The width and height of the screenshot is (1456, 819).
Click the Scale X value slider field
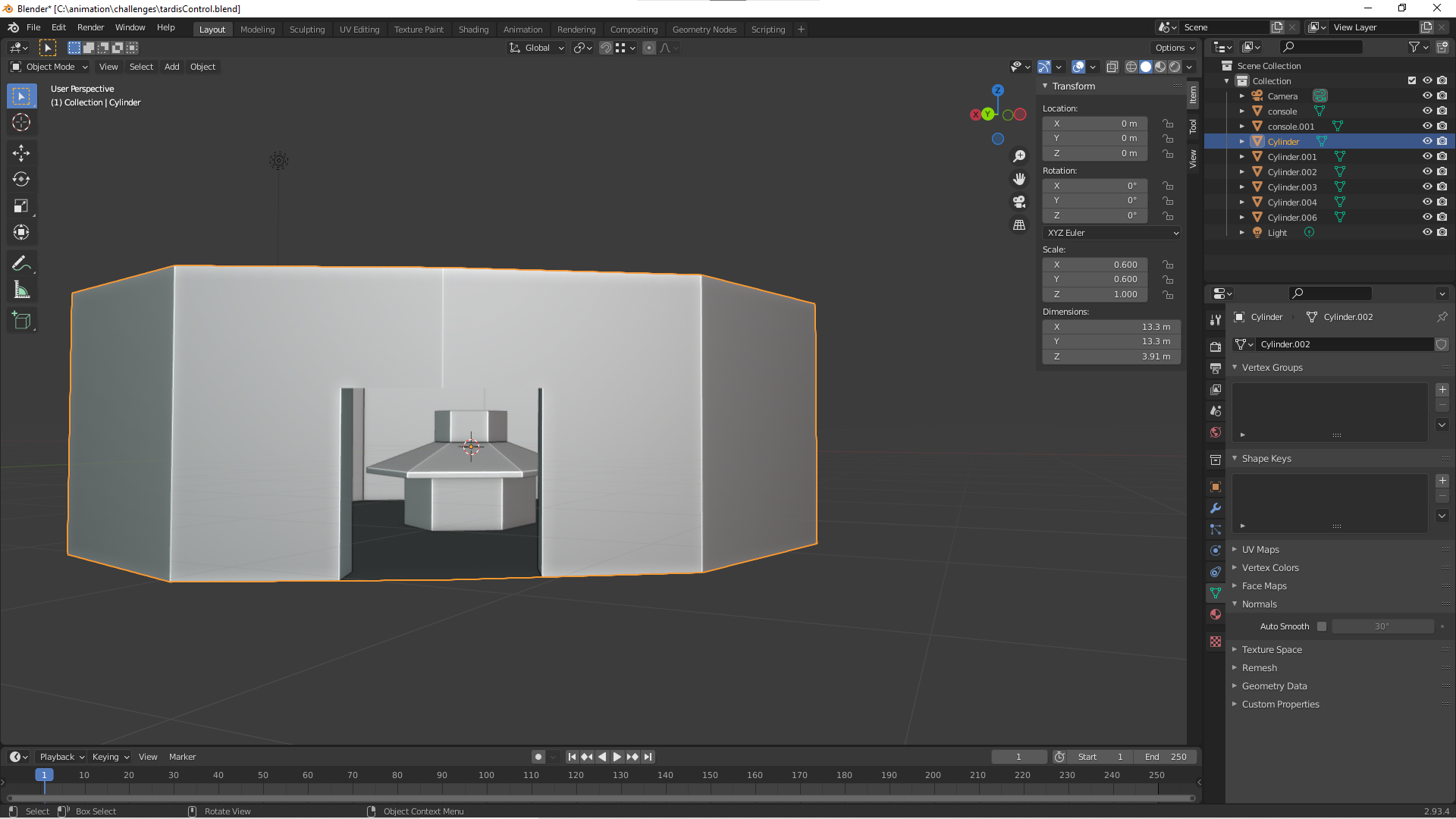[1095, 265]
